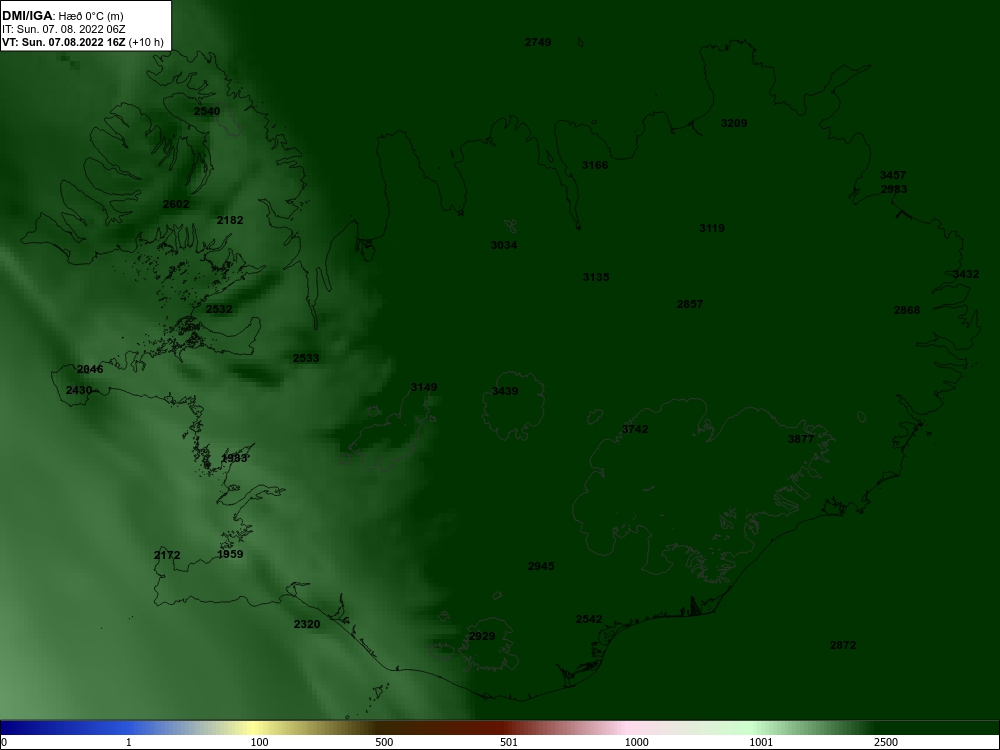Select the 1 label on legend scale
Viewport: 1000px width, 750px height.
(x=129, y=742)
